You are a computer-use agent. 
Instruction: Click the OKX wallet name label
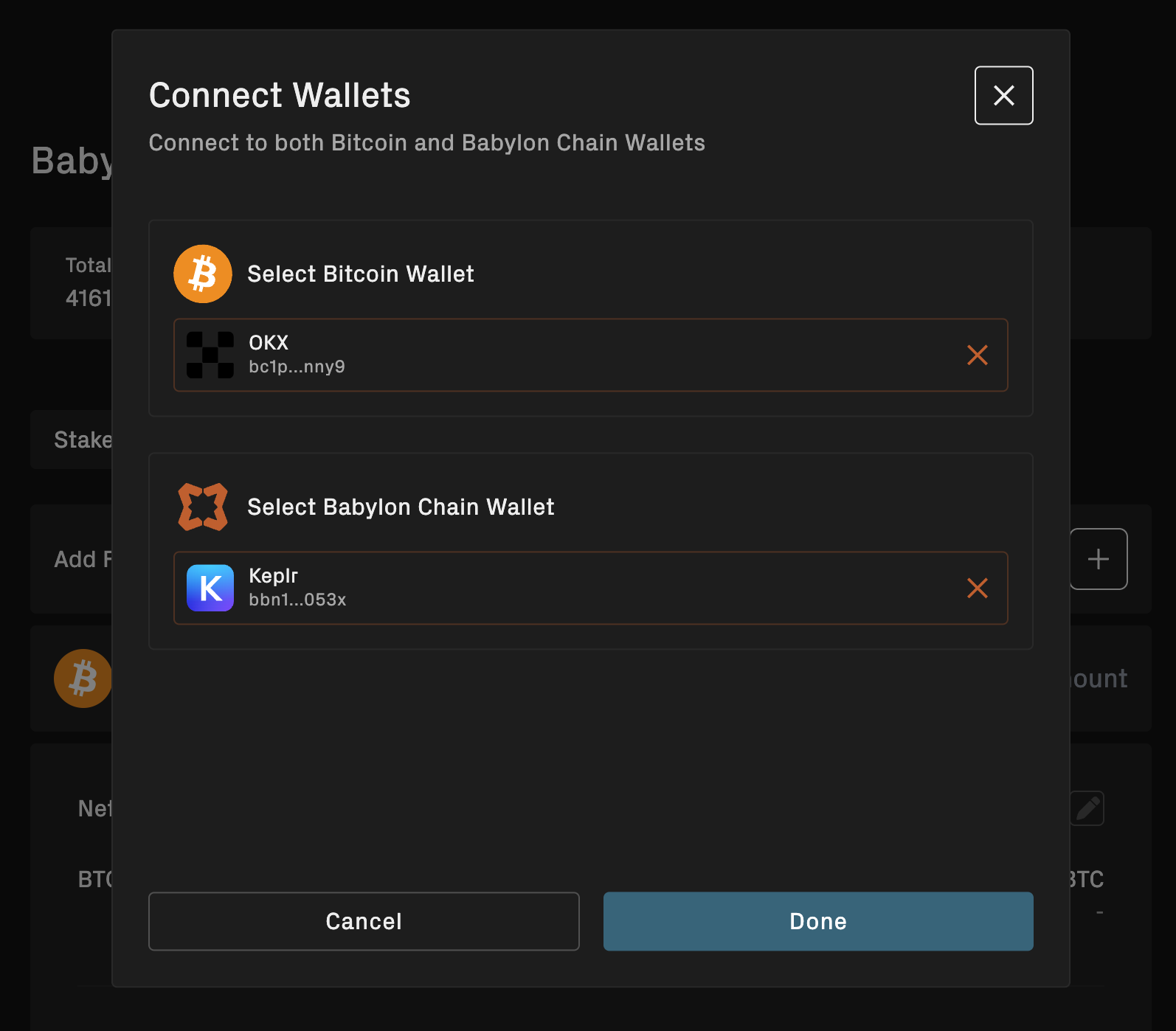pos(267,342)
